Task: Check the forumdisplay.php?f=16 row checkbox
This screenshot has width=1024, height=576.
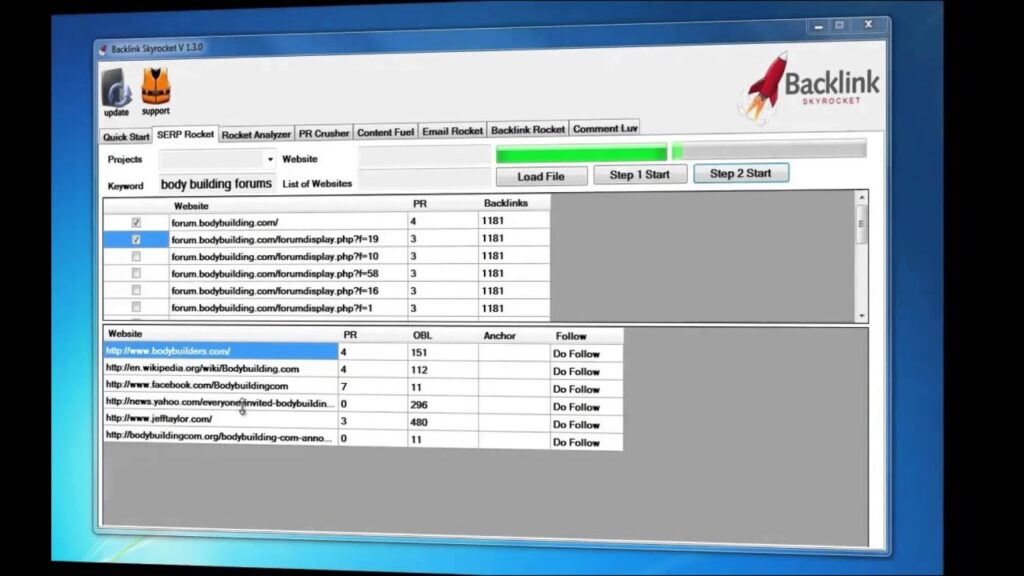Action: tap(136, 290)
